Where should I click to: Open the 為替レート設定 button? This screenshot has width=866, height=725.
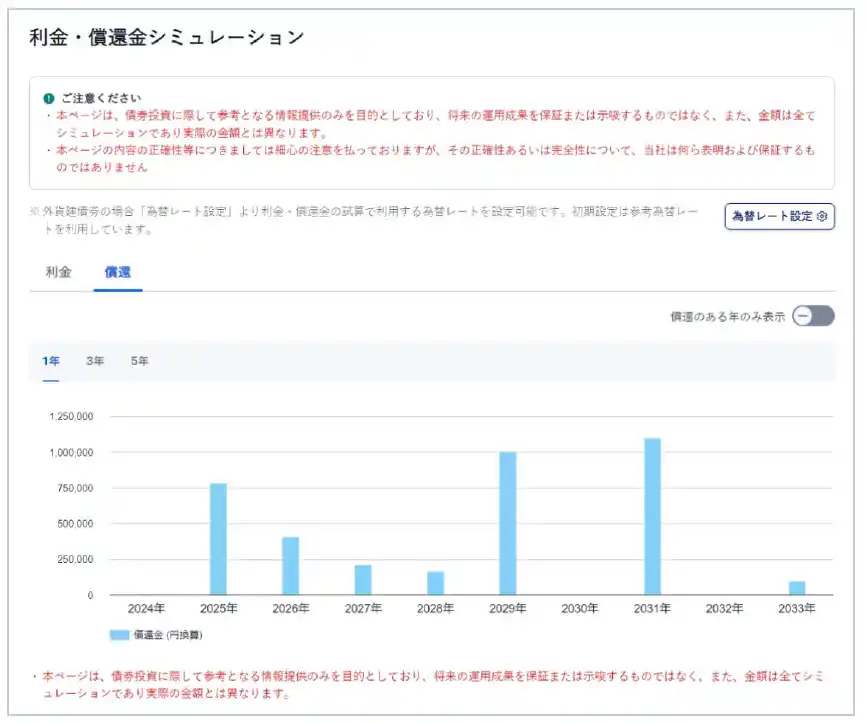(x=778, y=217)
